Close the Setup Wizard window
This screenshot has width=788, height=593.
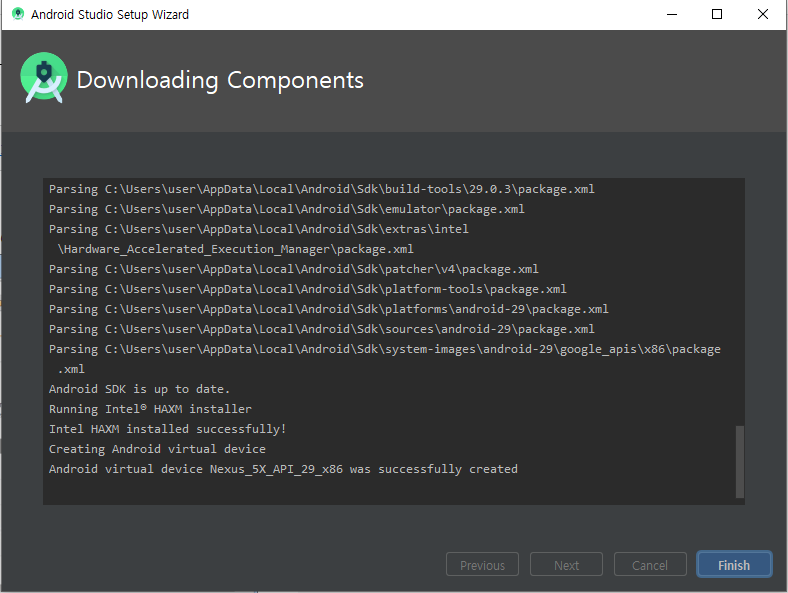(x=762, y=14)
